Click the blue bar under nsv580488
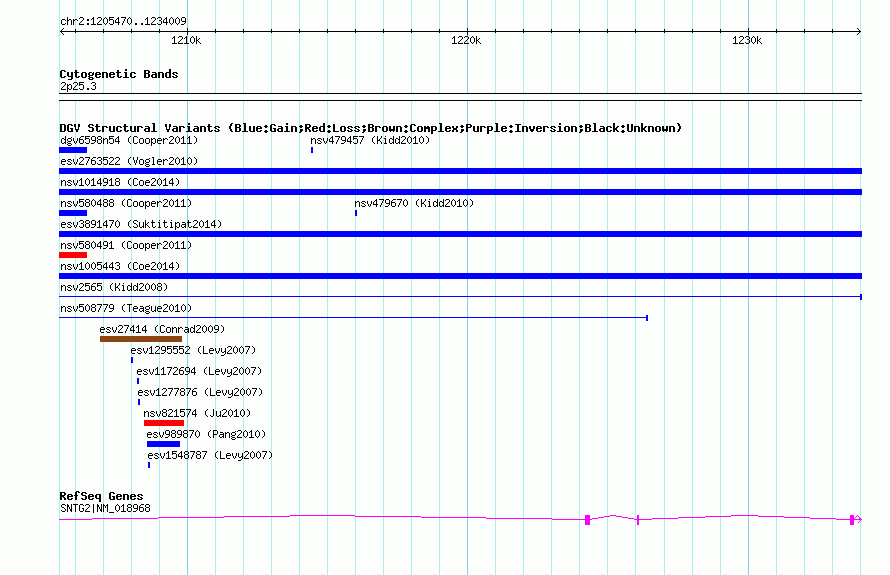The height and width of the screenshot is (575, 890). [73, 213]
